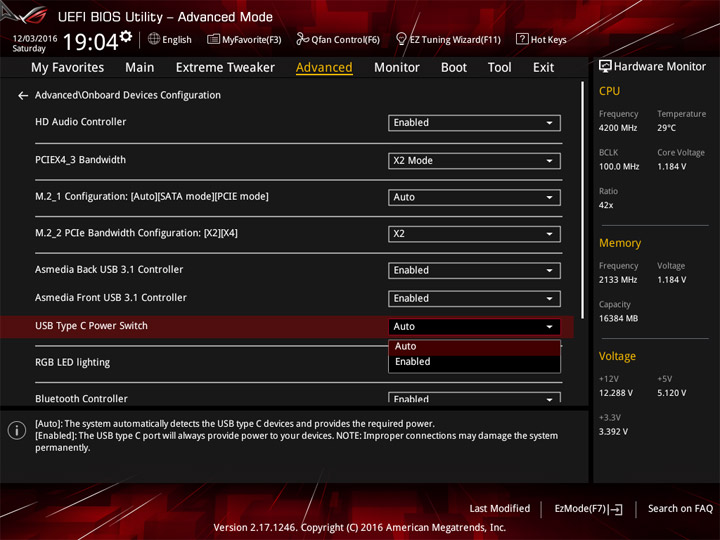
Task: Click the clock settings gear icon
Action: click(x=126, y=36)
